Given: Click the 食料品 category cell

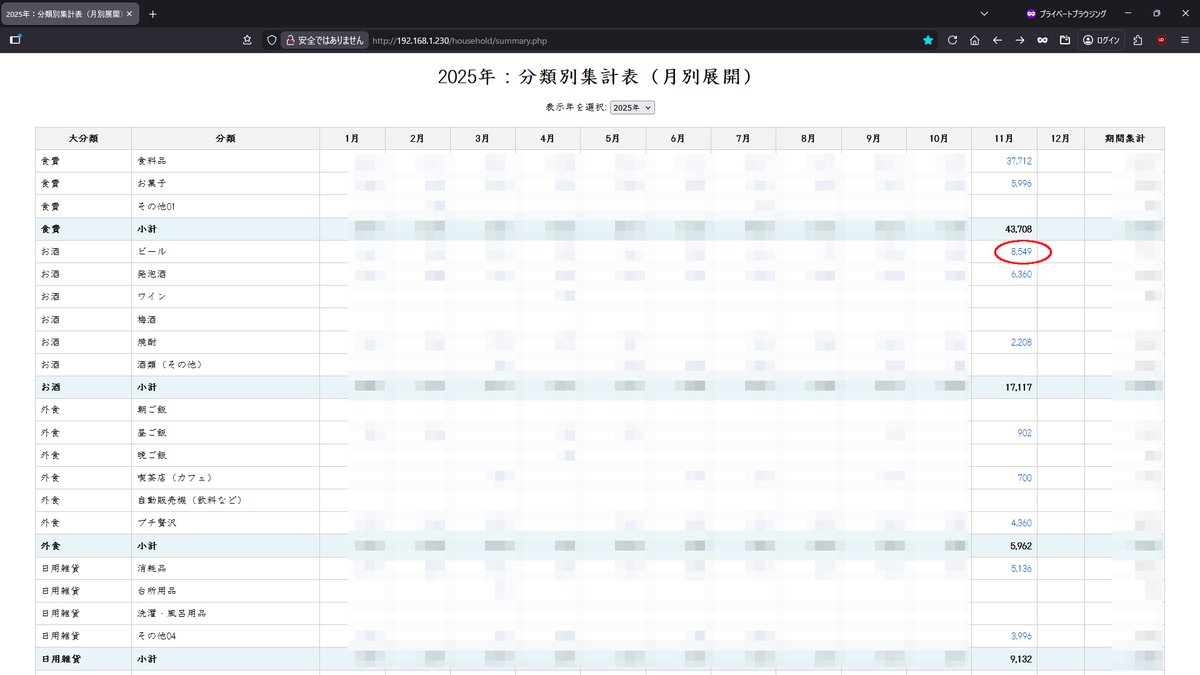Looking at the screenshot, I should coord(225,161).
